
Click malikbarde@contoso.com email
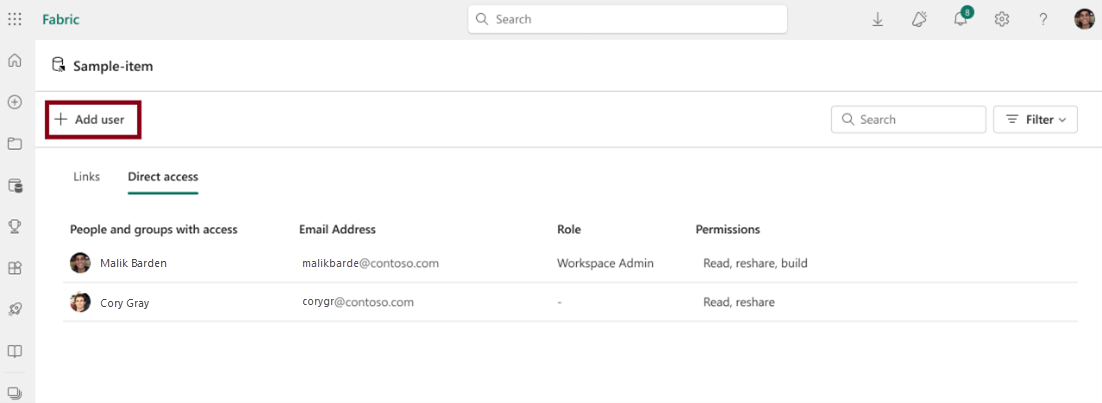tap(370, 264)
